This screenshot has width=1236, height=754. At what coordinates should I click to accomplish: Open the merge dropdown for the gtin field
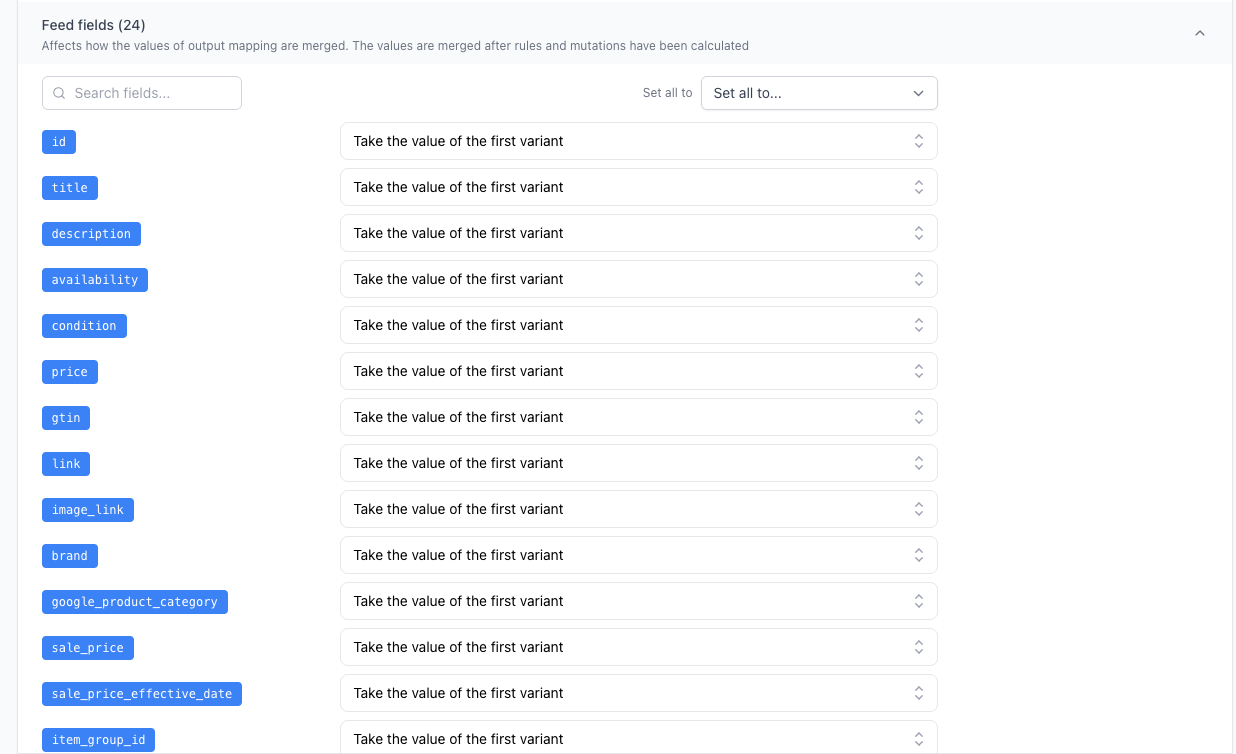(638, 417)
